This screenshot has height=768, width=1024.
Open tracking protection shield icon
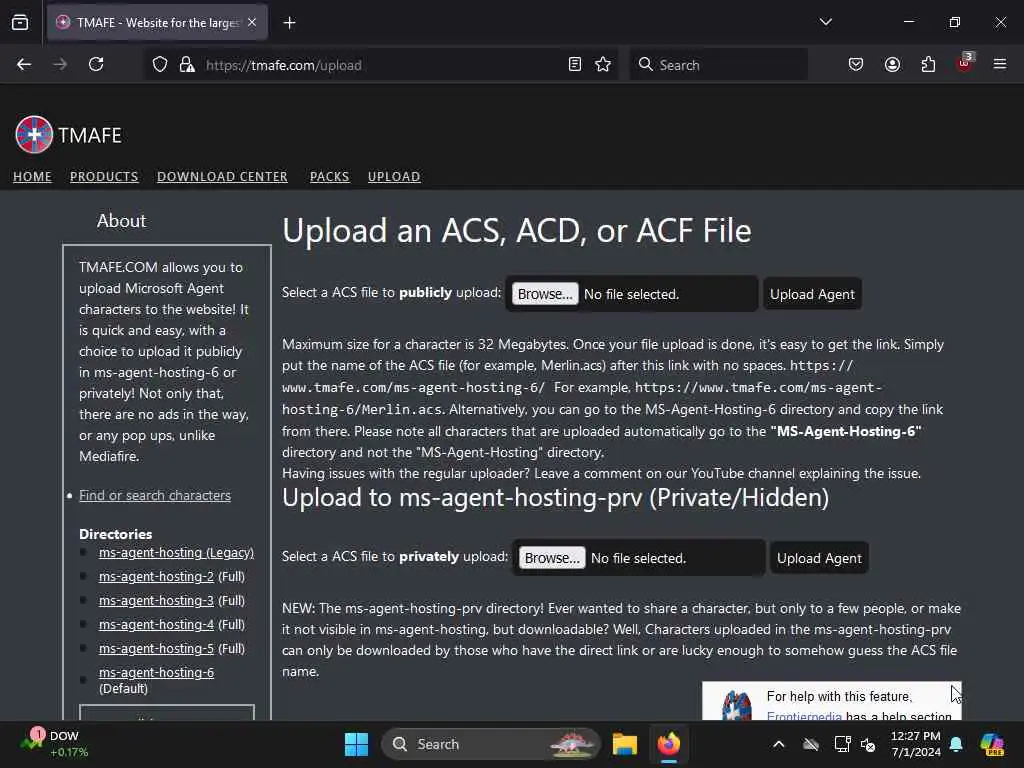click(x=160, y=65)
